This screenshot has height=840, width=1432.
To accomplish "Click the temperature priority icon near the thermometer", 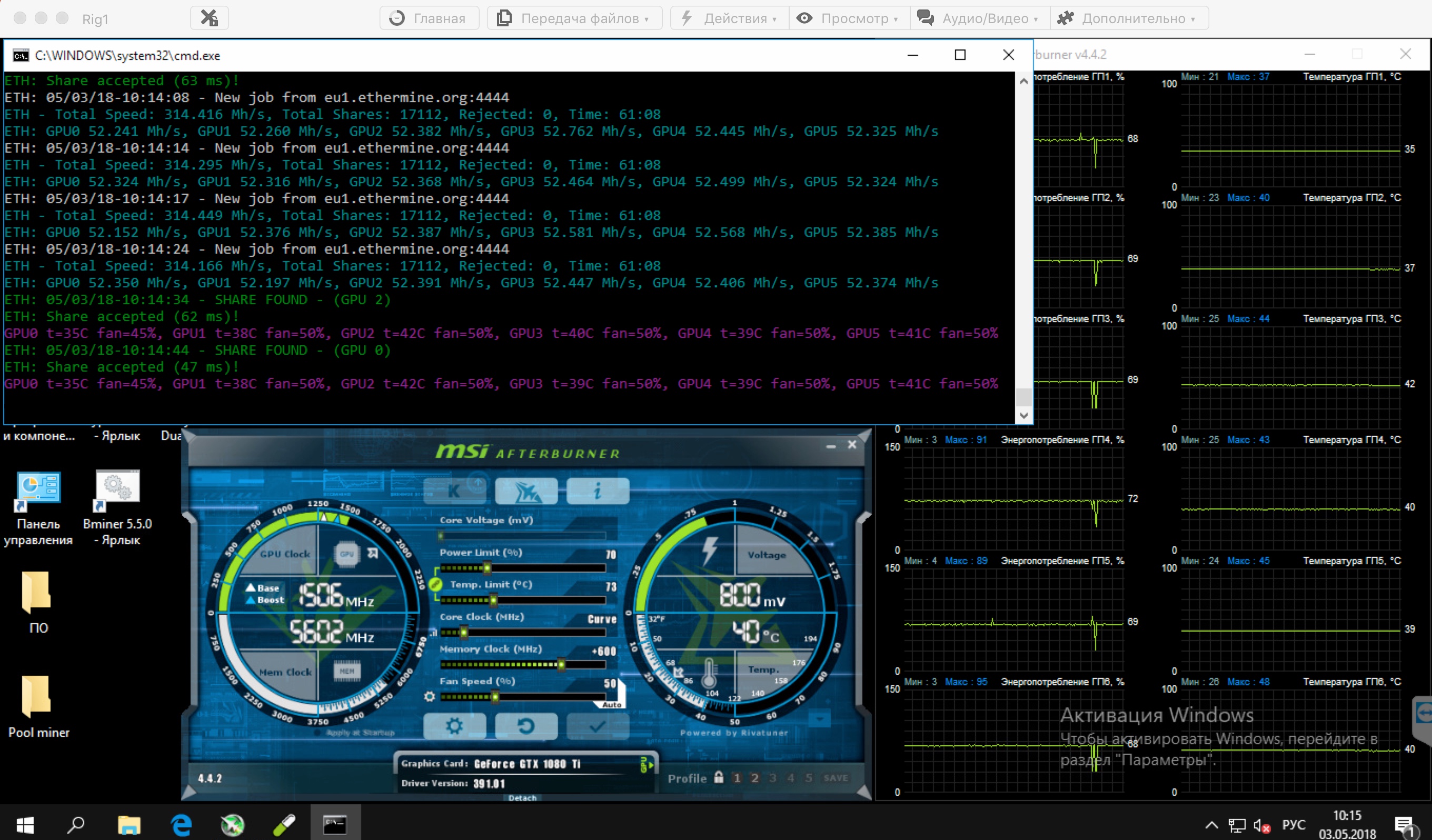I will pos(679,673).
